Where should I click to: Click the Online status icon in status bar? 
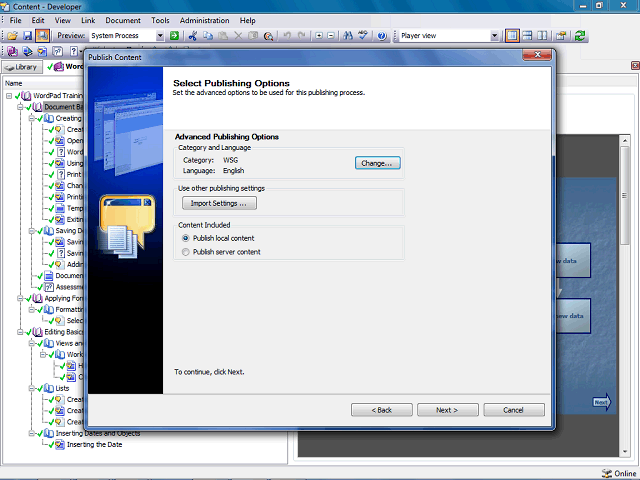[x=607, y=473]
